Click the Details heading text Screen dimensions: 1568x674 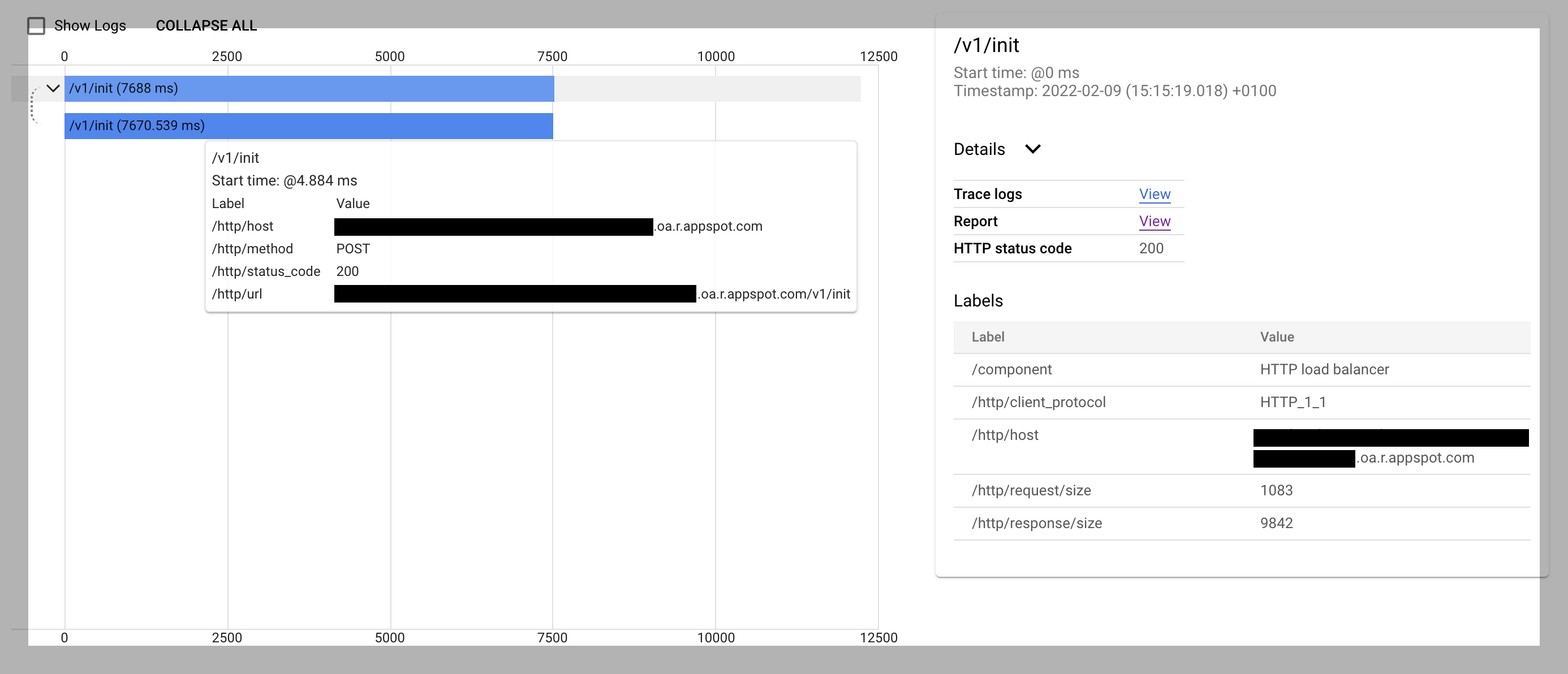point(979,149)
